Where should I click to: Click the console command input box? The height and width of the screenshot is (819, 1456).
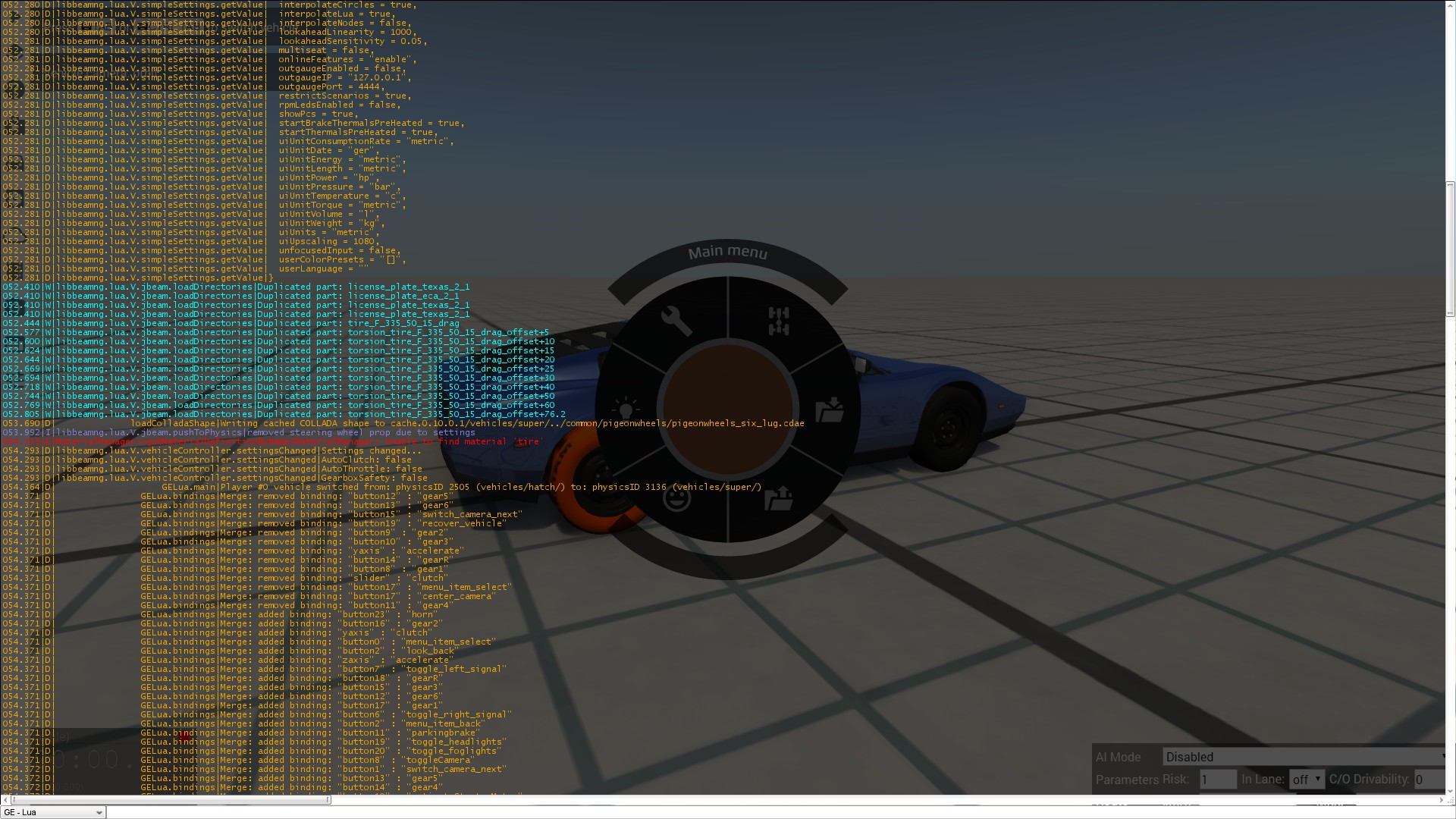pyautogui.click(x=758, y=812)
